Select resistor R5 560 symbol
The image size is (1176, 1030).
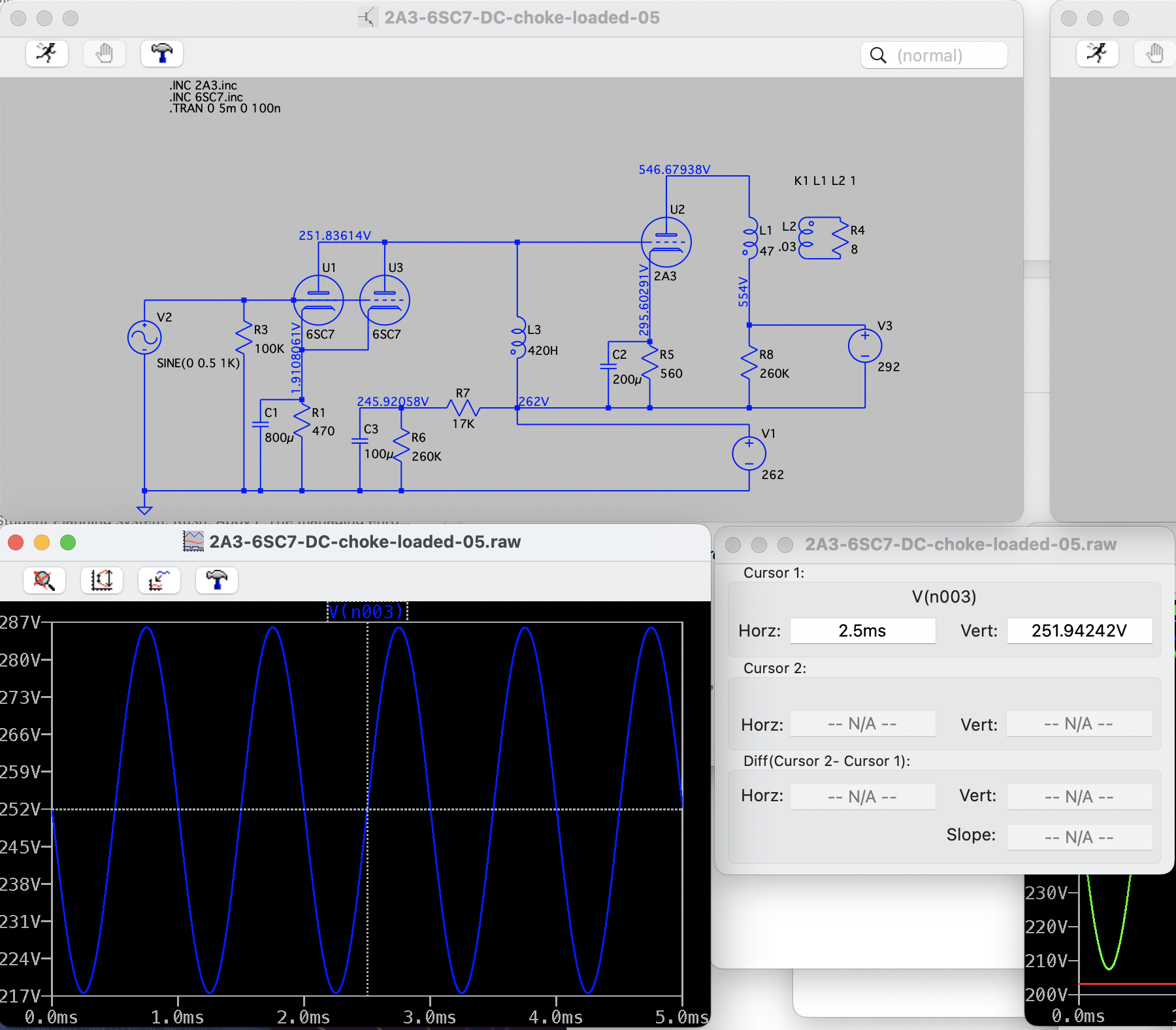click(x=649, y=363)
